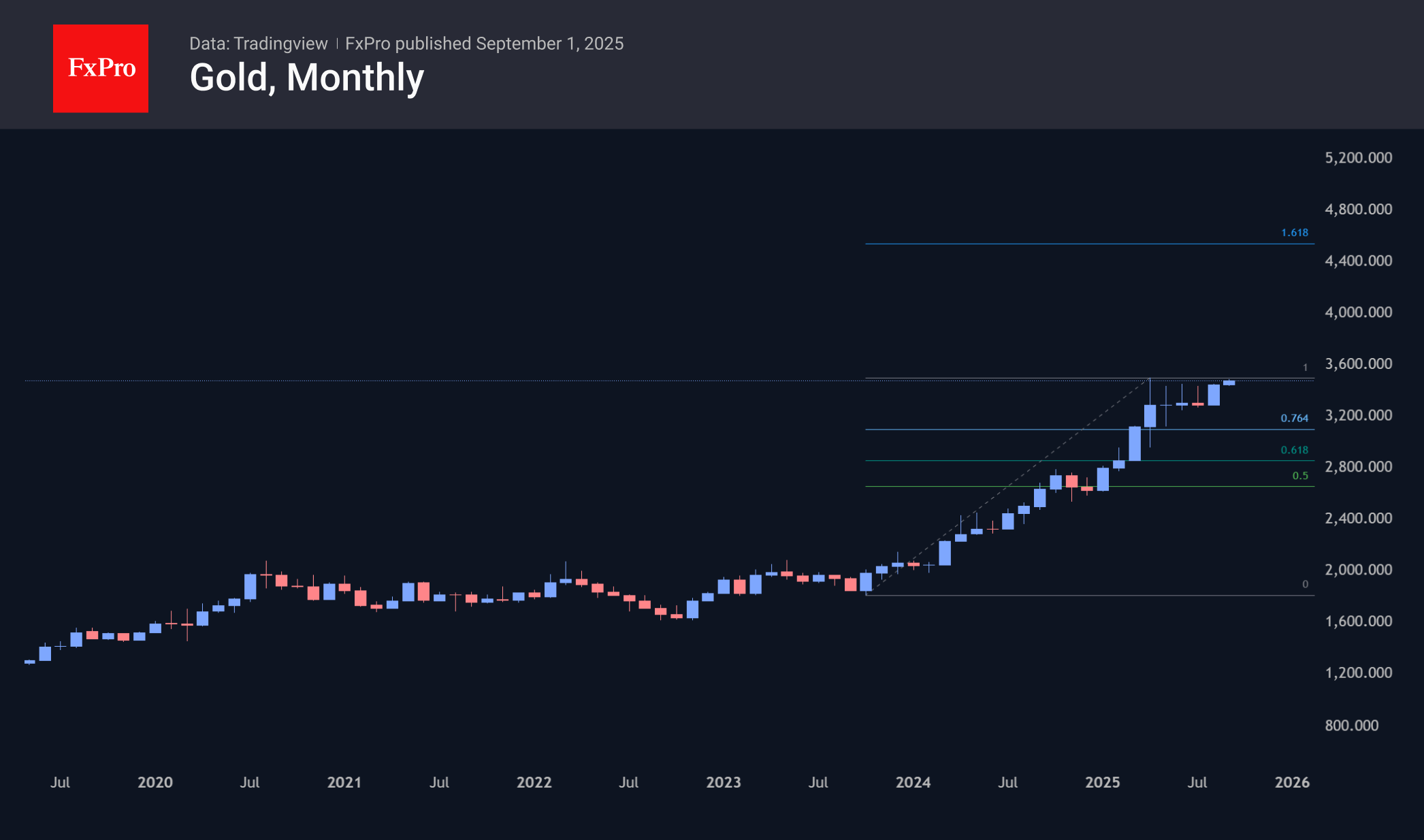
Task: Select the 0.618 Fibonacci level label
Action: (x=1294, y=450)
